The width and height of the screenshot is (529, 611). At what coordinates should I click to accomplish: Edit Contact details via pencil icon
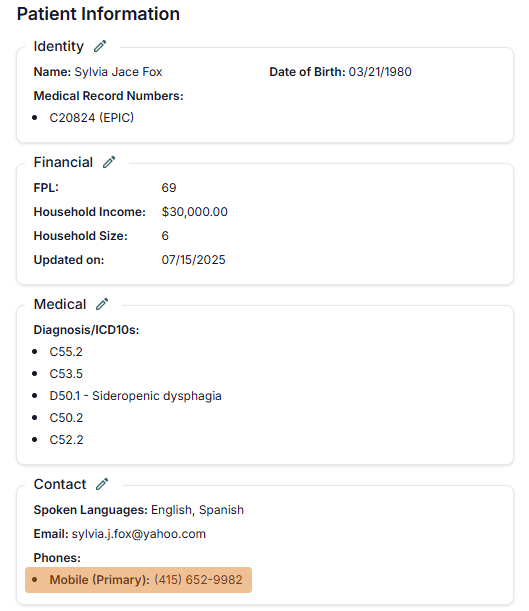[x=102, y=484]
